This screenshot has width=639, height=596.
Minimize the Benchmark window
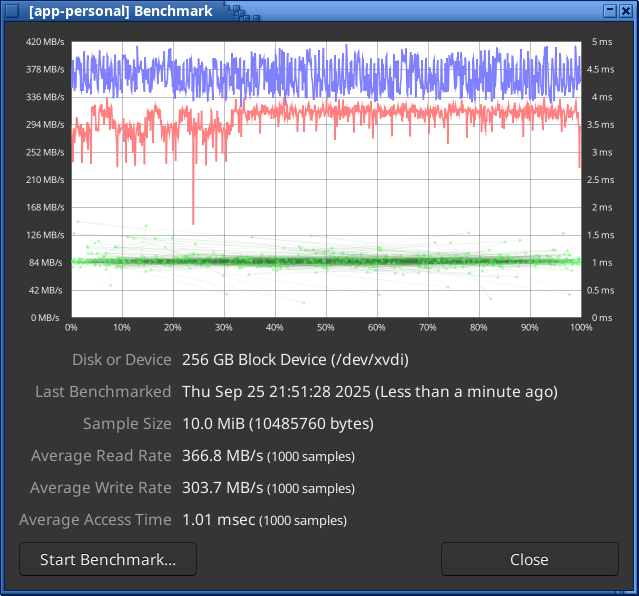pyautogui.click(x=608, y=10)
